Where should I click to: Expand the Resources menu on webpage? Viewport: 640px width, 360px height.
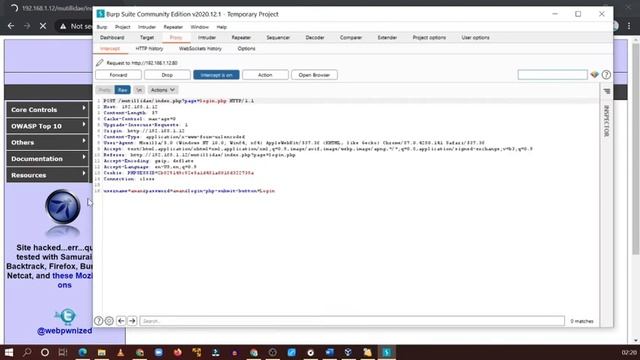pyautogui.click(x=47, y=175)
